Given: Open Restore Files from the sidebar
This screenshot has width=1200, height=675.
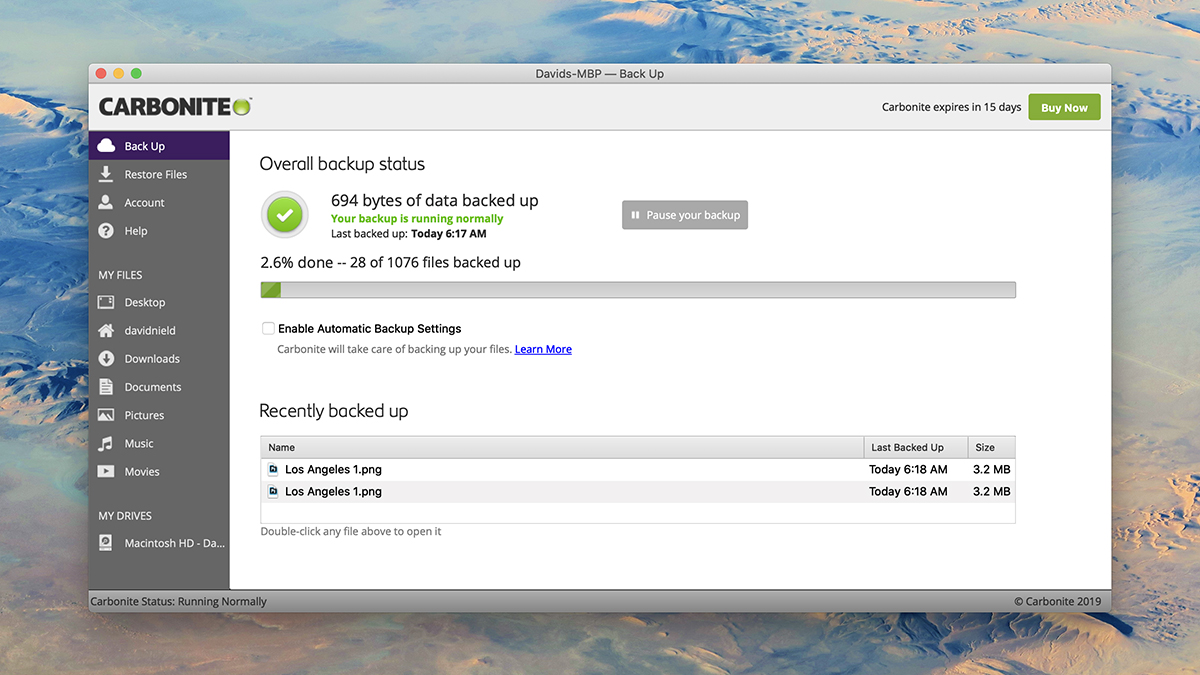Looking at the screenshot, I should (x=107, y=173).
